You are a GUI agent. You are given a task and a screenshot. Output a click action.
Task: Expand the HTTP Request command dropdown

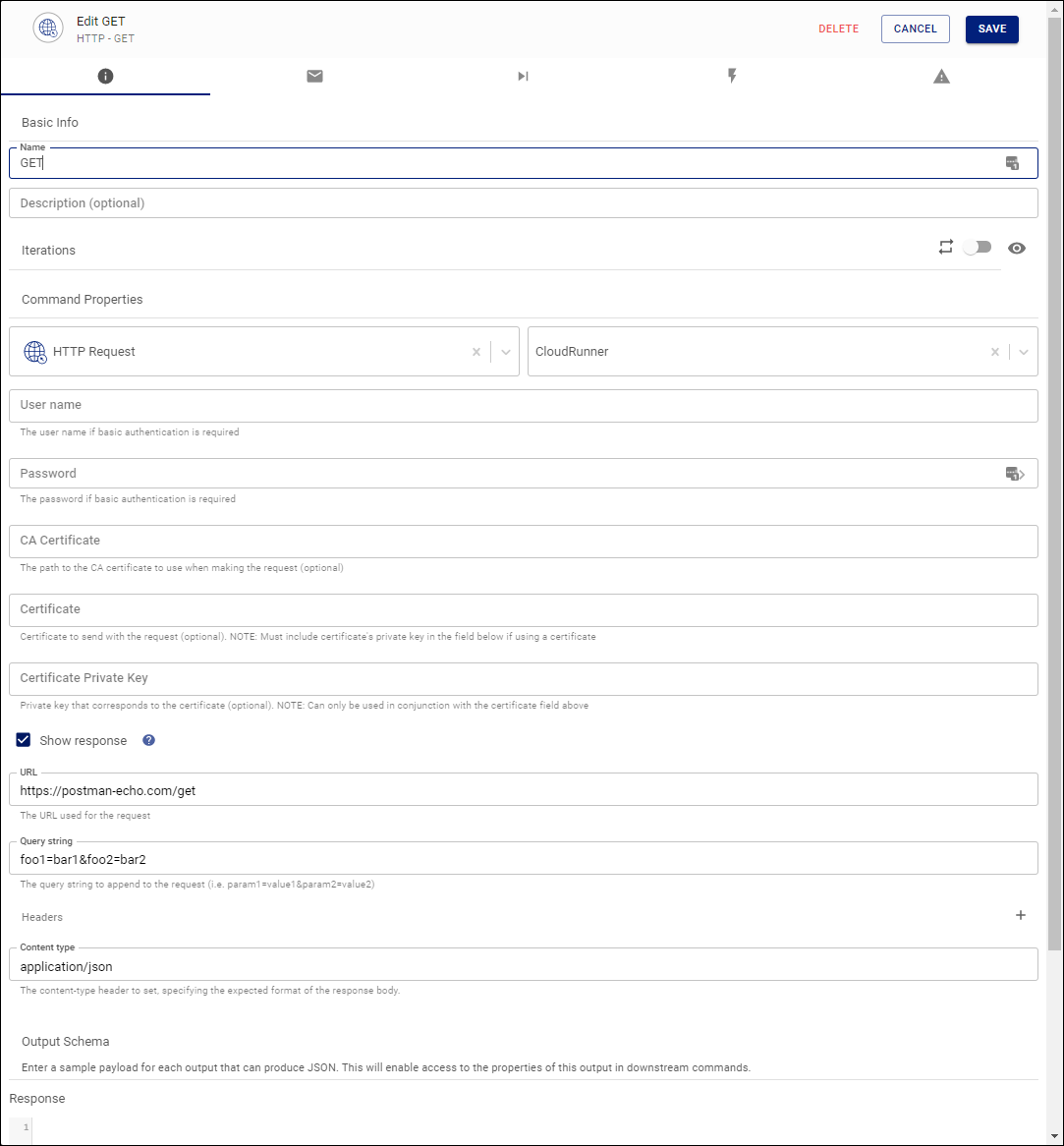pos(505,351)
